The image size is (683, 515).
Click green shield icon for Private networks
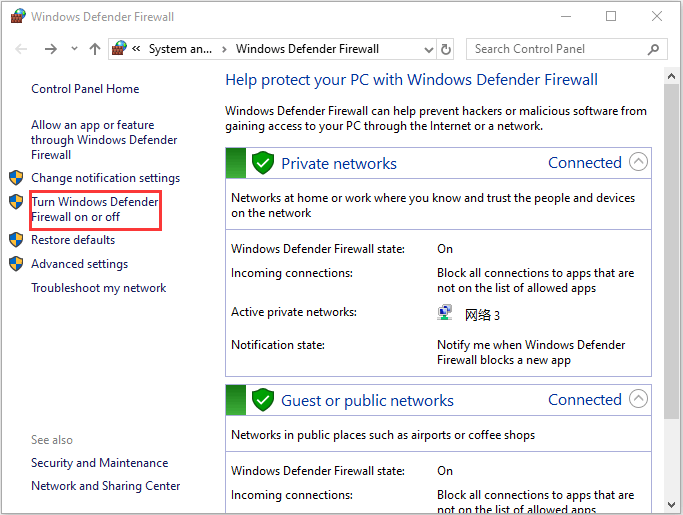[x=263, y=163]
